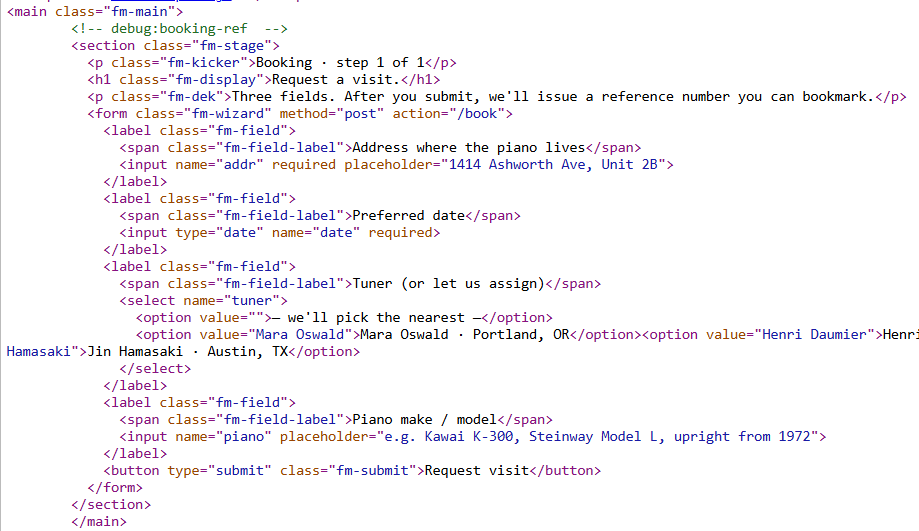
Task: Click the input type="date" line
Action: [x=279, y=233]
